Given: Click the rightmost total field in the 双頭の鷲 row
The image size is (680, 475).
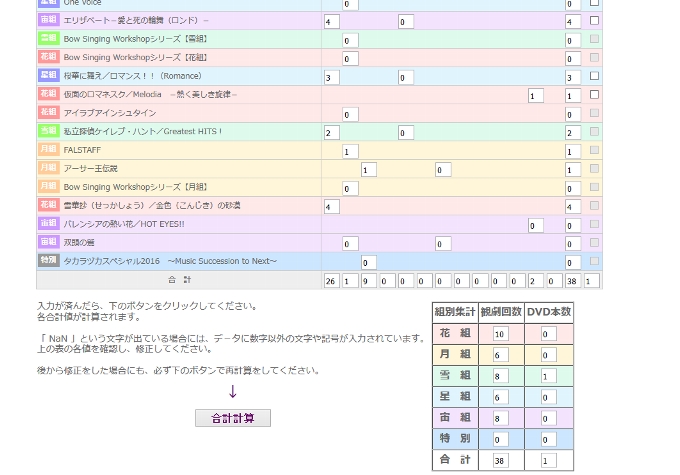Looking at the screenshot, I should click(573, 244).
